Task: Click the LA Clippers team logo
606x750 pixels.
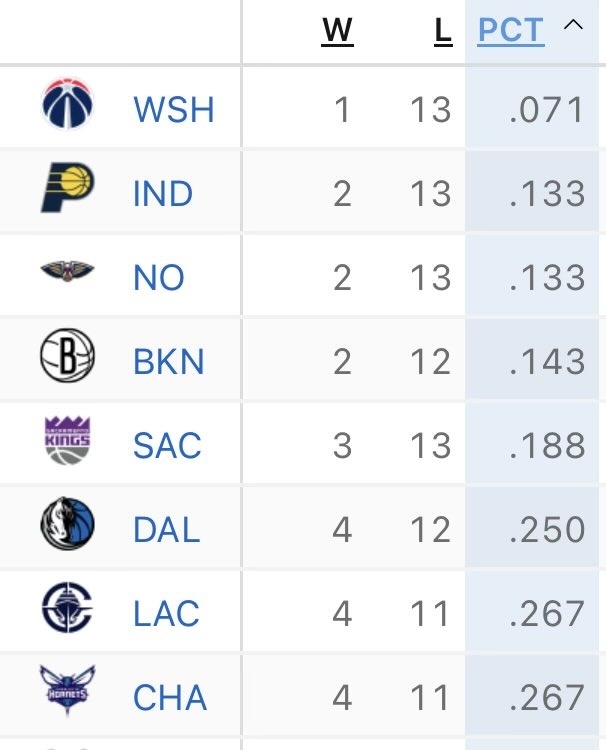Action: pos(67,609)
